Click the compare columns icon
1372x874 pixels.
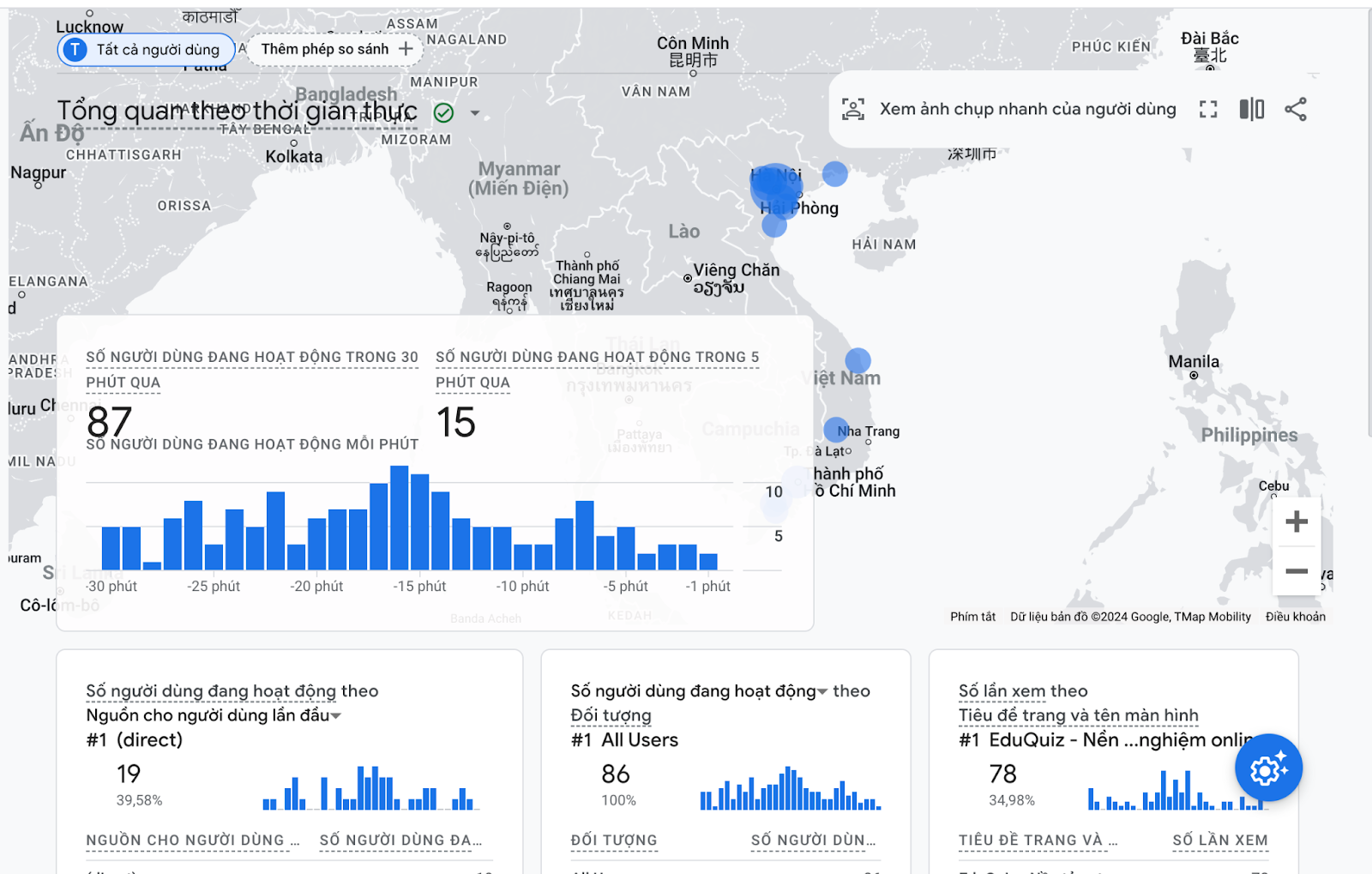(x=1252, y=109)
